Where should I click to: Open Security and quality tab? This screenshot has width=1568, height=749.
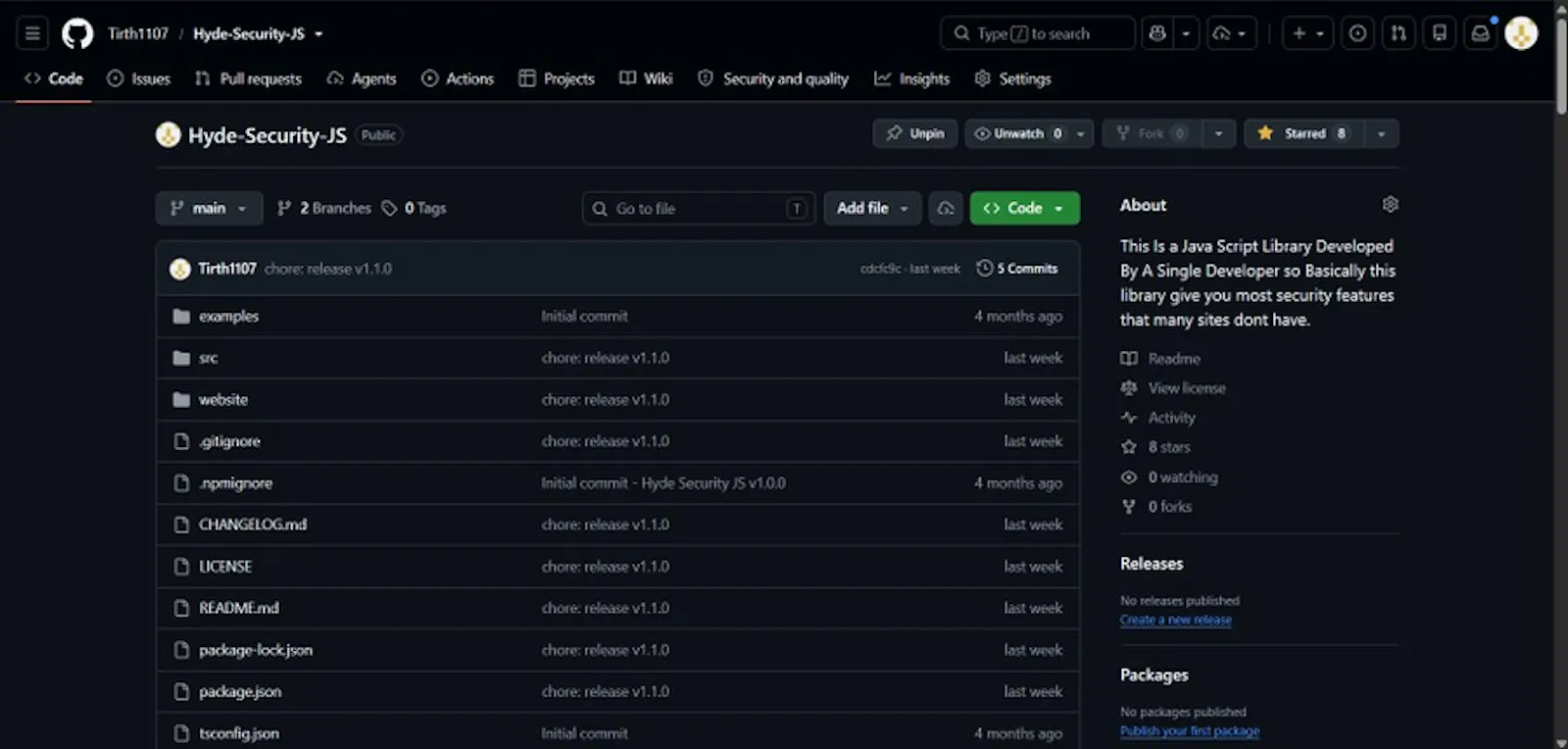pyautogui.click(x=773, y=78)
